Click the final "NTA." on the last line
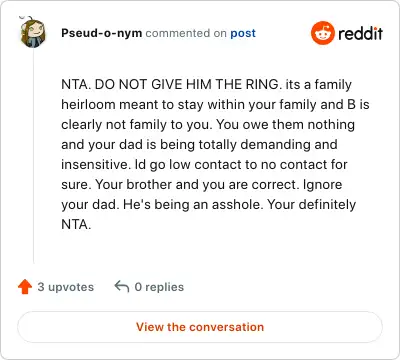Viewport: 400px width, 360px height. coord(76,225)
